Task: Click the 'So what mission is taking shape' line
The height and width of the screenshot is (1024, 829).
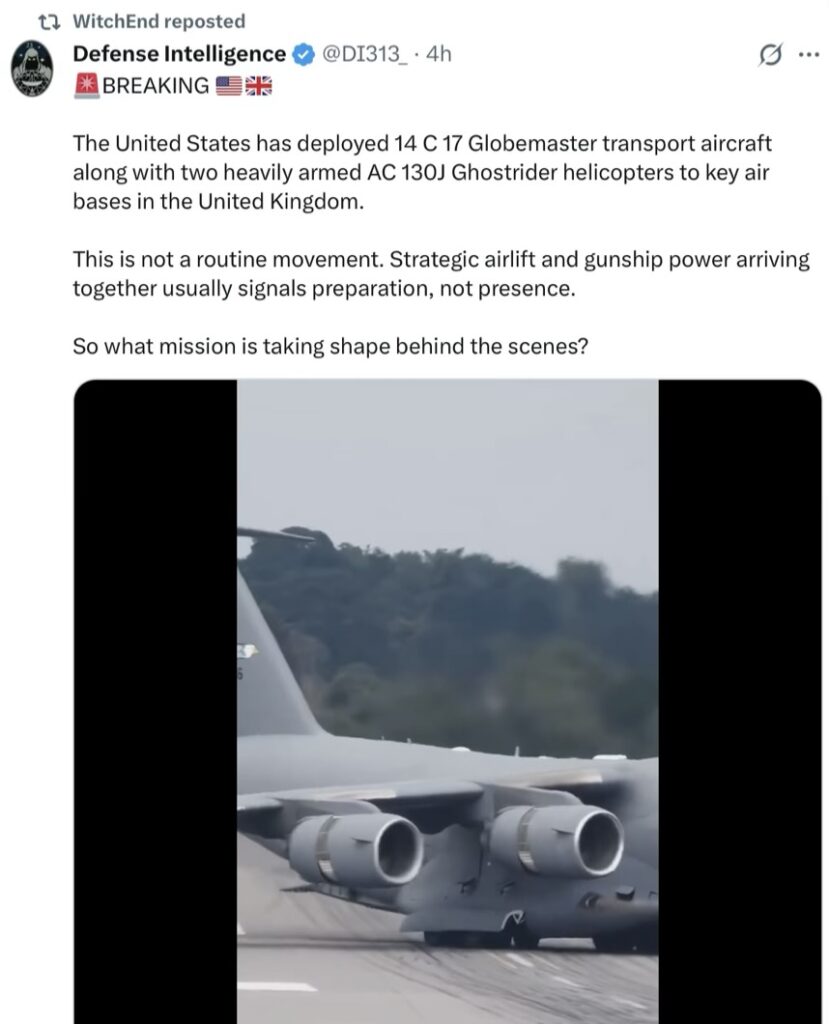Action: pos(331,346)
